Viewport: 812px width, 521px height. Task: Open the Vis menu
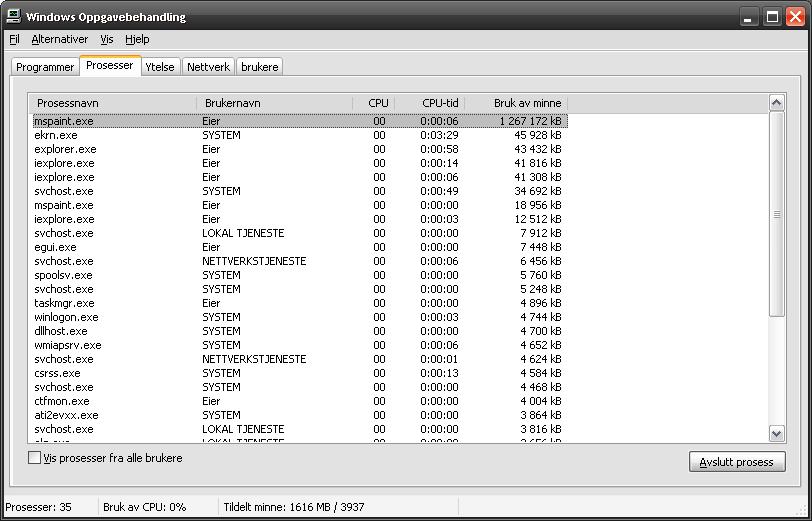107,39
